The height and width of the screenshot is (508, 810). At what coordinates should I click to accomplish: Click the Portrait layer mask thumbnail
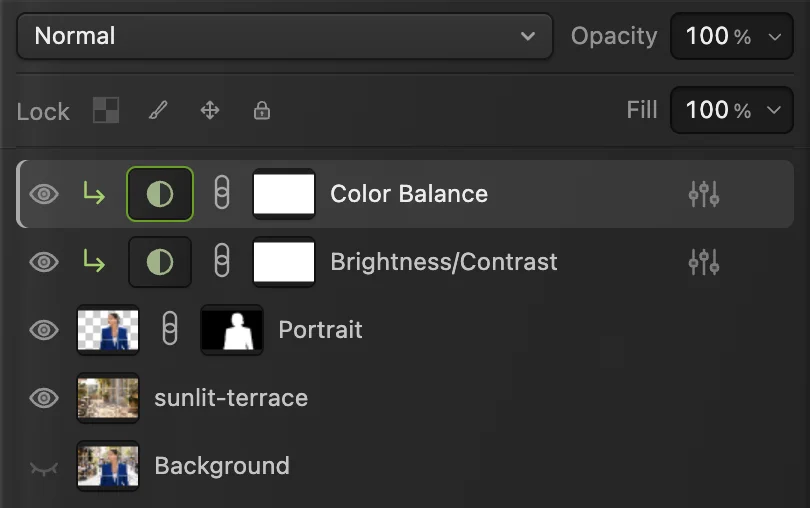coord(232,330)
